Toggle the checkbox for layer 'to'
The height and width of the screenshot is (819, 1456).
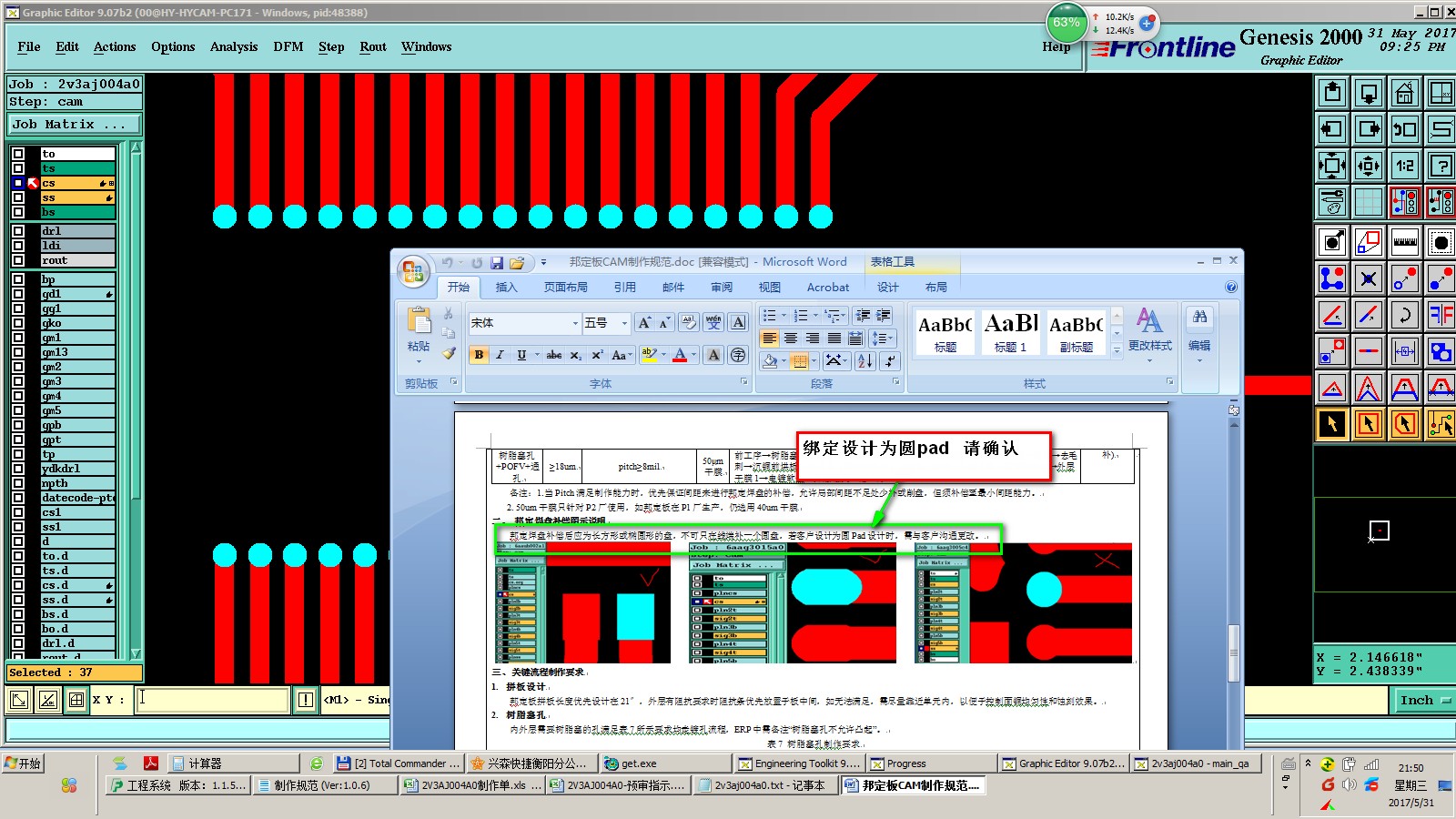(x=18, y=154)
